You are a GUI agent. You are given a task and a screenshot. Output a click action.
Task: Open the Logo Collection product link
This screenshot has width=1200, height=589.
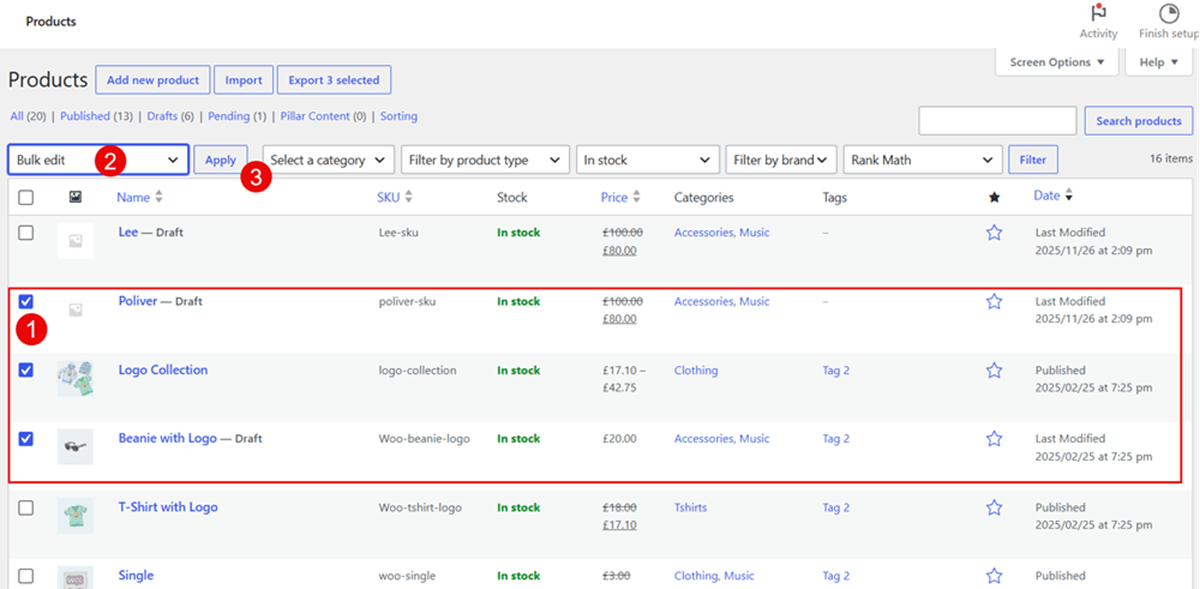pyautogui.click(x=163, y=370)
